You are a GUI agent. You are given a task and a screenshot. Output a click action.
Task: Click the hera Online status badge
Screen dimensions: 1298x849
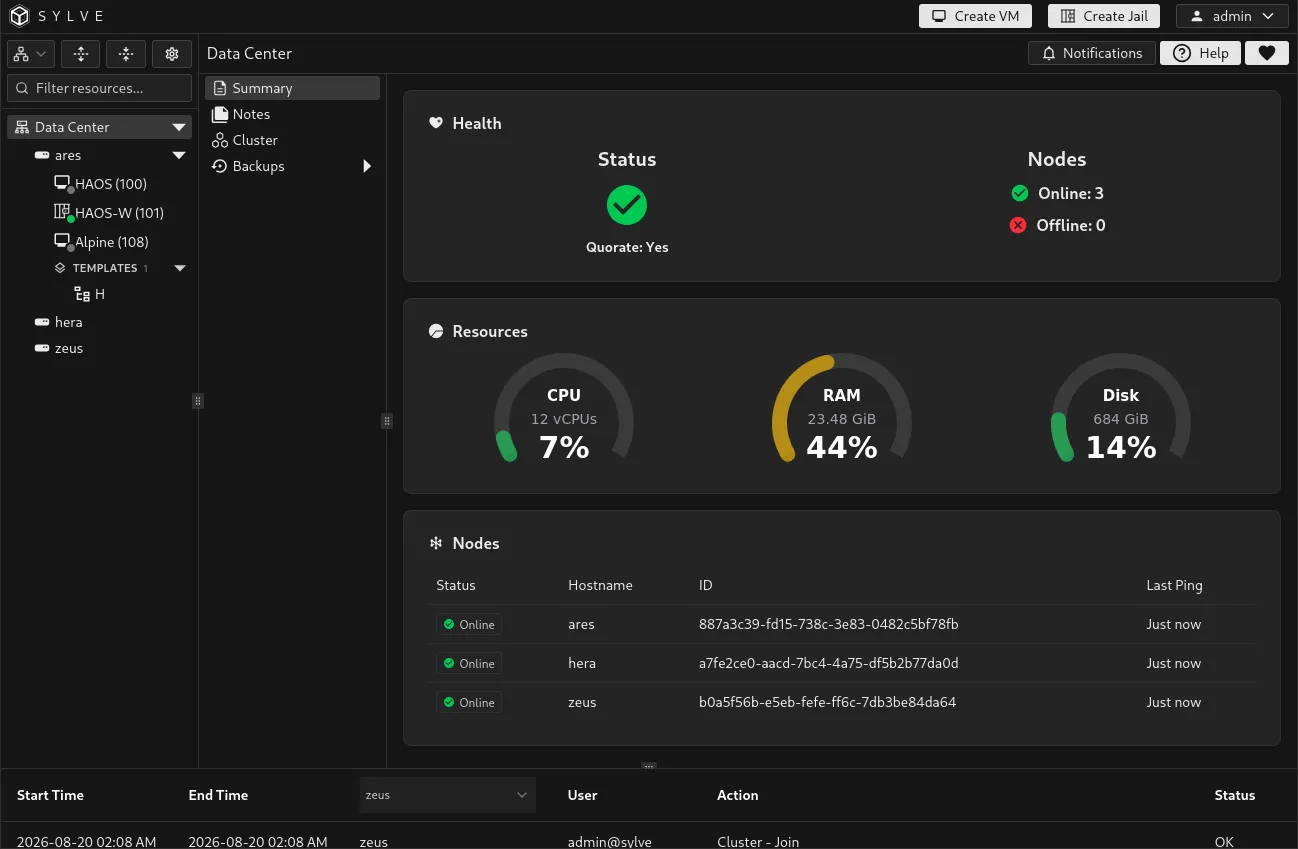[x=468, y=663]
